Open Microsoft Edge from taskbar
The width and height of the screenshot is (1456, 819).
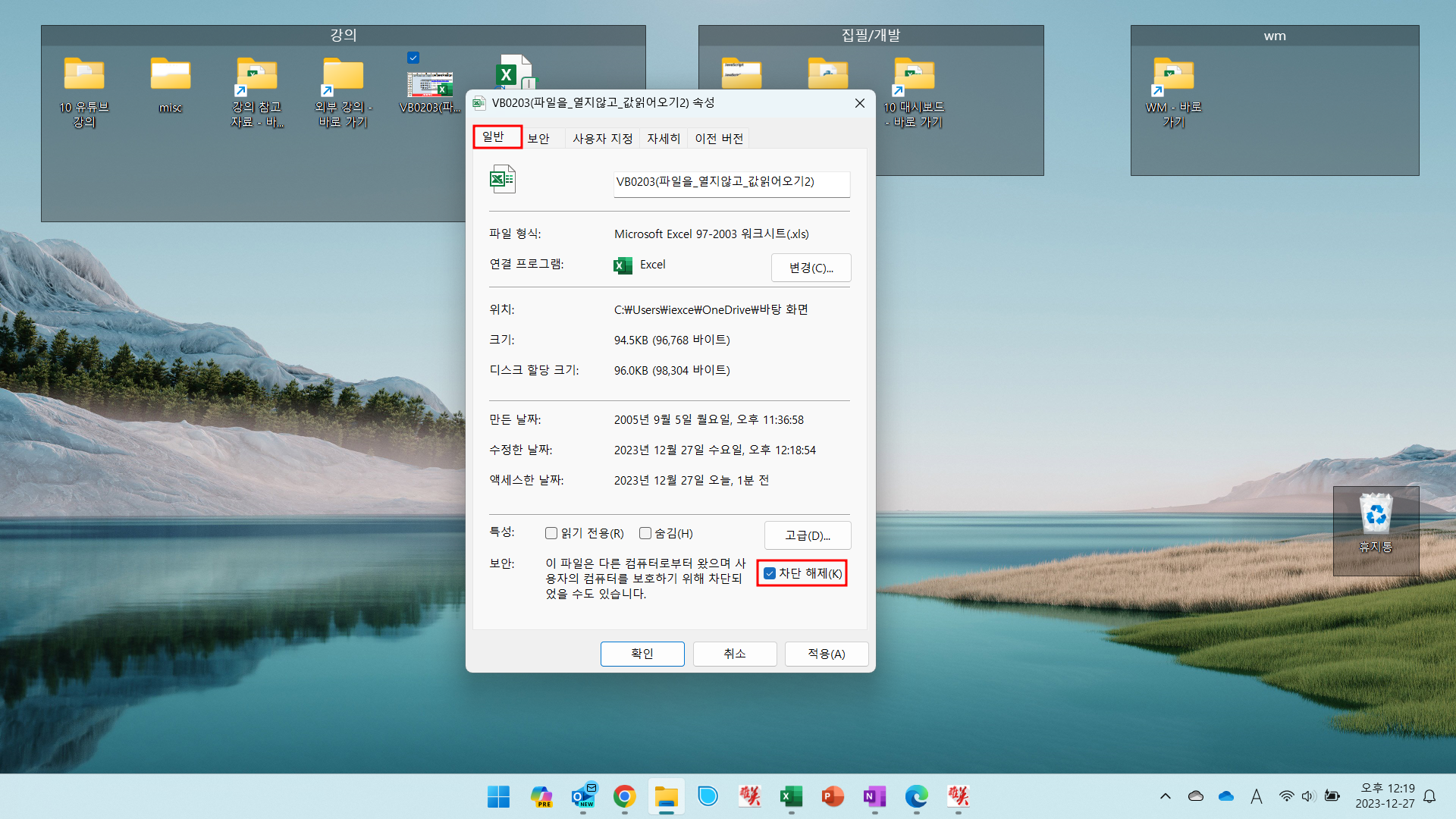click(916, 796)
